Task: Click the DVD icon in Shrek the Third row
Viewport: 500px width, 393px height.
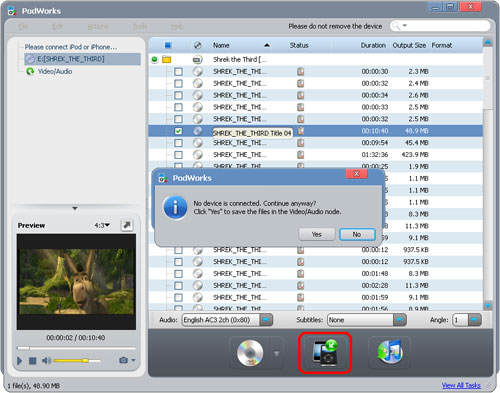Action: [x=197, y=60]
